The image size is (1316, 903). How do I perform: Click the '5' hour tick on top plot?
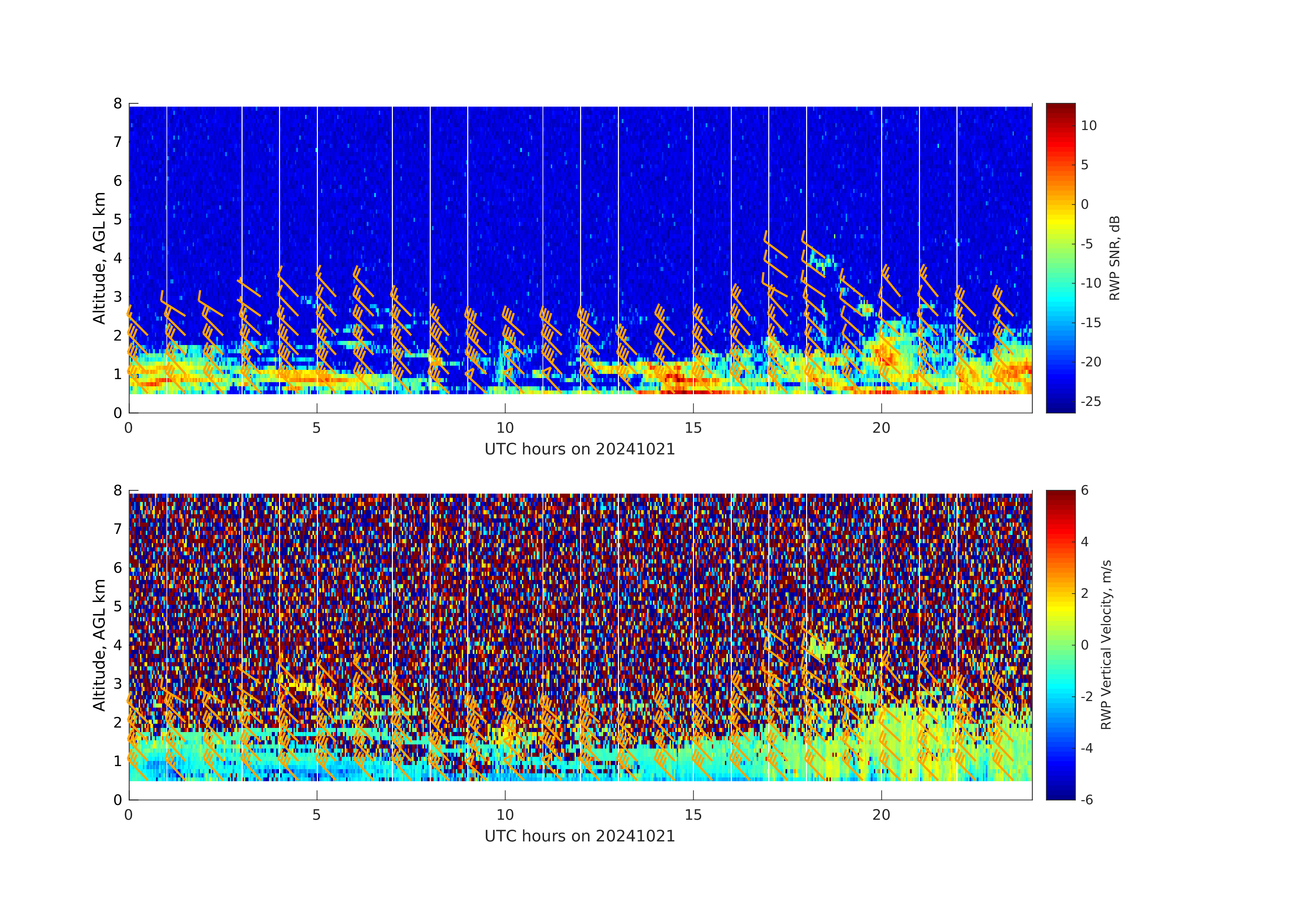tap(317, 429)
